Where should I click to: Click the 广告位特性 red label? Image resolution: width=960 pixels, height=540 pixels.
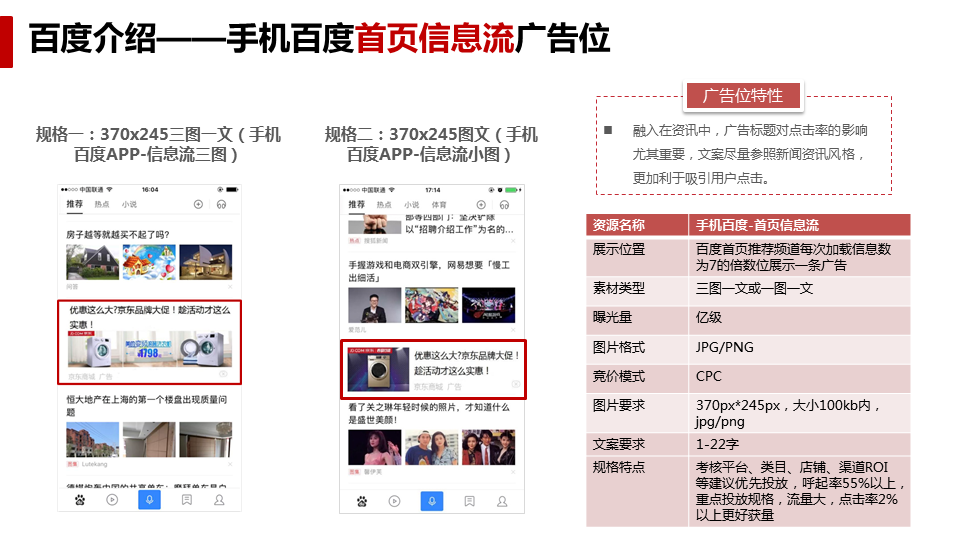pyautogui.click(x=743, y=96)
